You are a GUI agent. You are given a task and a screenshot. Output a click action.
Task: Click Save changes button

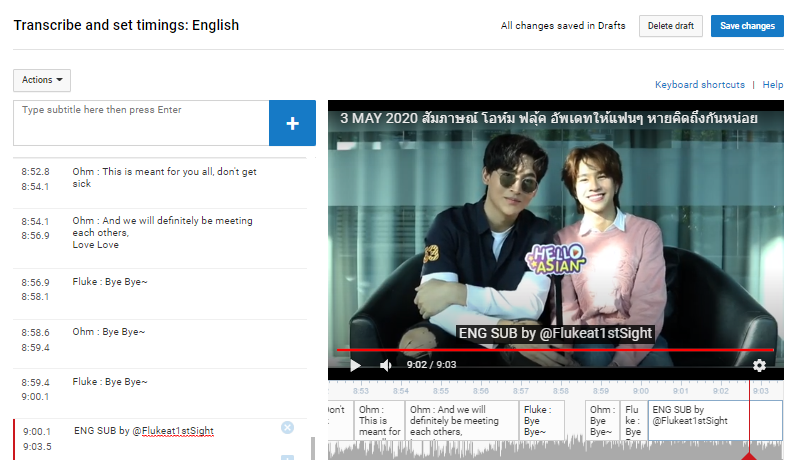(x=747, y=26)
